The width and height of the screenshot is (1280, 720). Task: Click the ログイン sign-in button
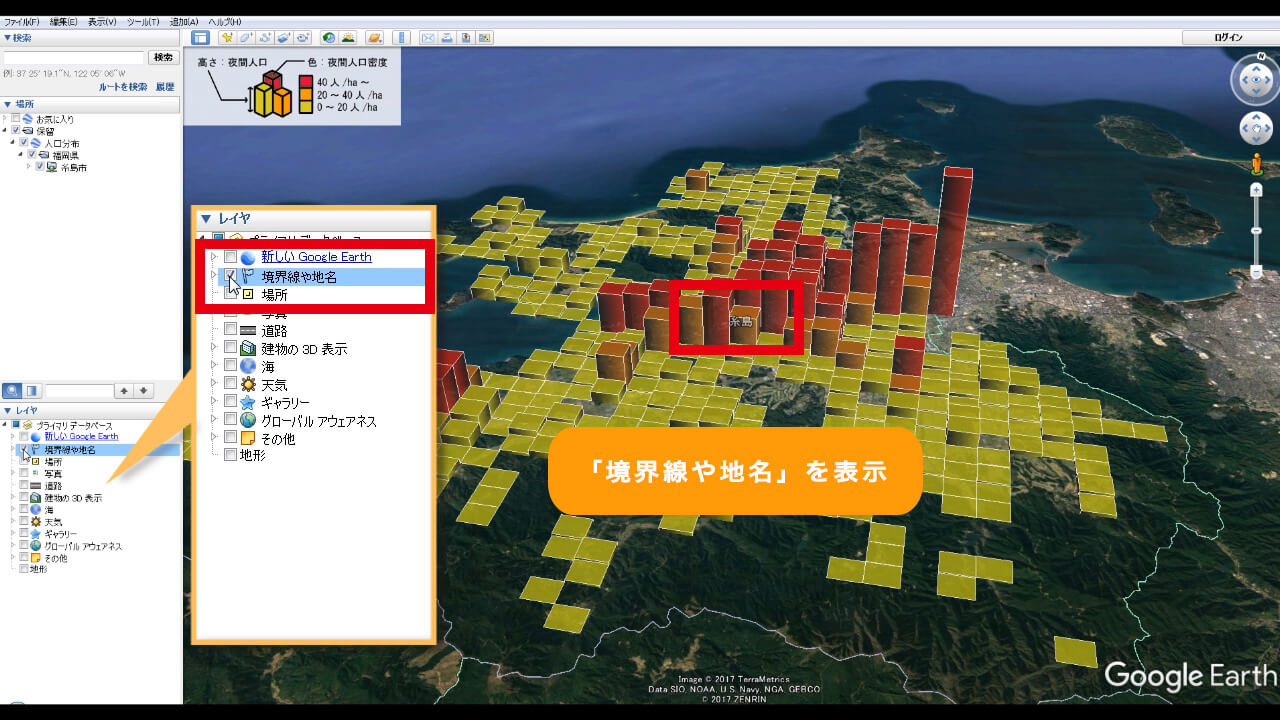click(x=1229, y=38)
